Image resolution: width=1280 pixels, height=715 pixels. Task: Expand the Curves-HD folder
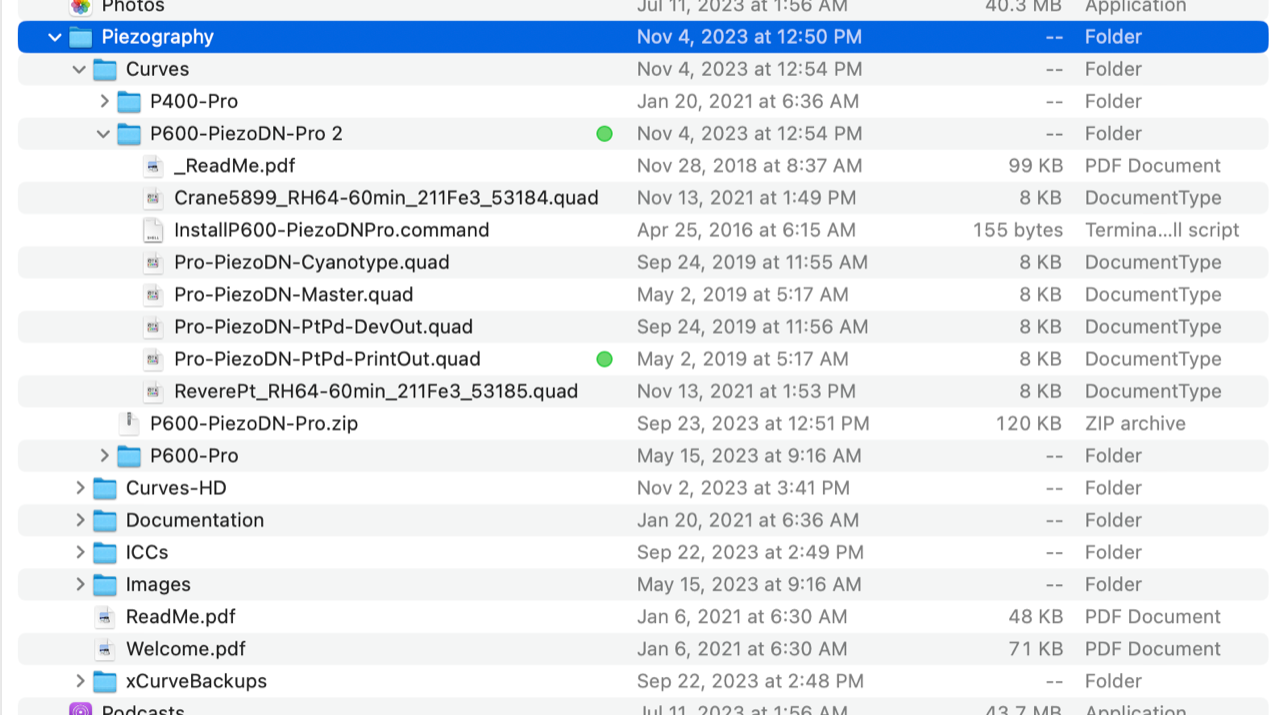pos(80,488)
